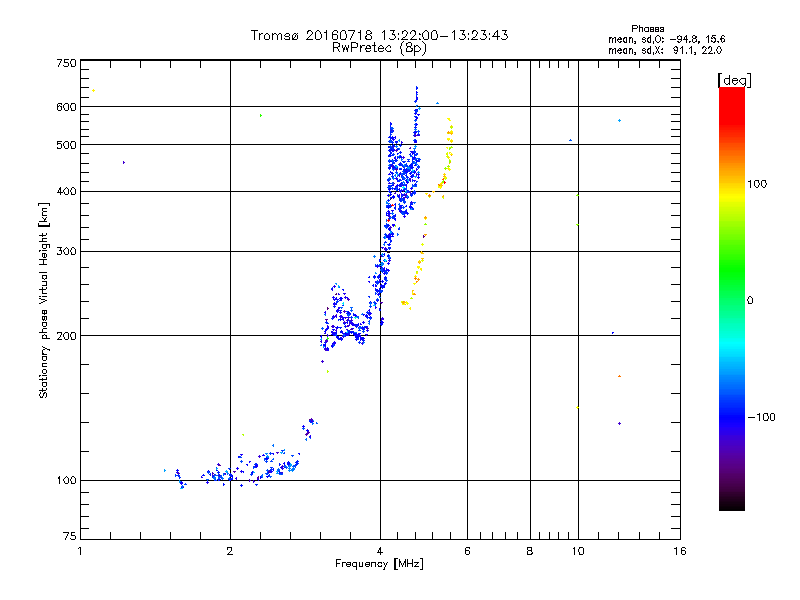The width and height of the screenshot is (800, 600).
Task: Click the x-axis tick label '8'
Action: [530, 551]
